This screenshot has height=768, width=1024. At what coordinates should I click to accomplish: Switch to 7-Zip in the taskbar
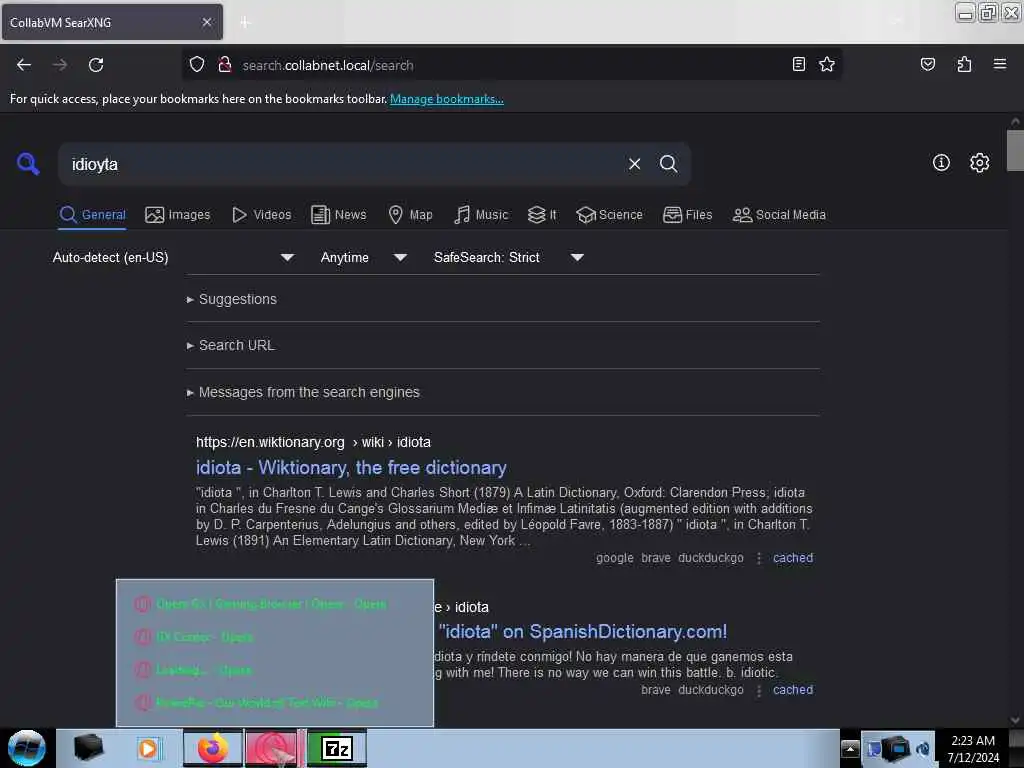point(337,748)
